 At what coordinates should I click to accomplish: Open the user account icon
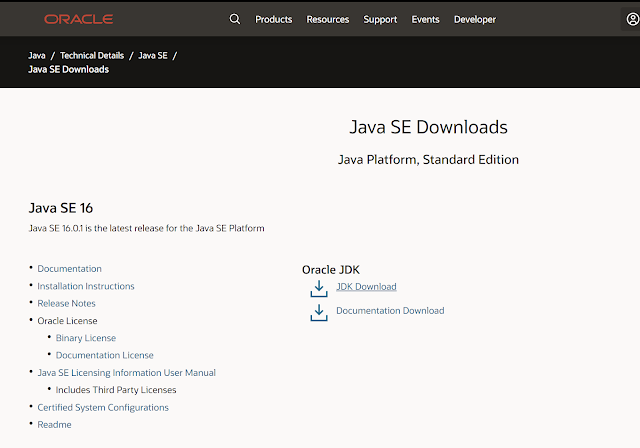click(x=632, y=19)
